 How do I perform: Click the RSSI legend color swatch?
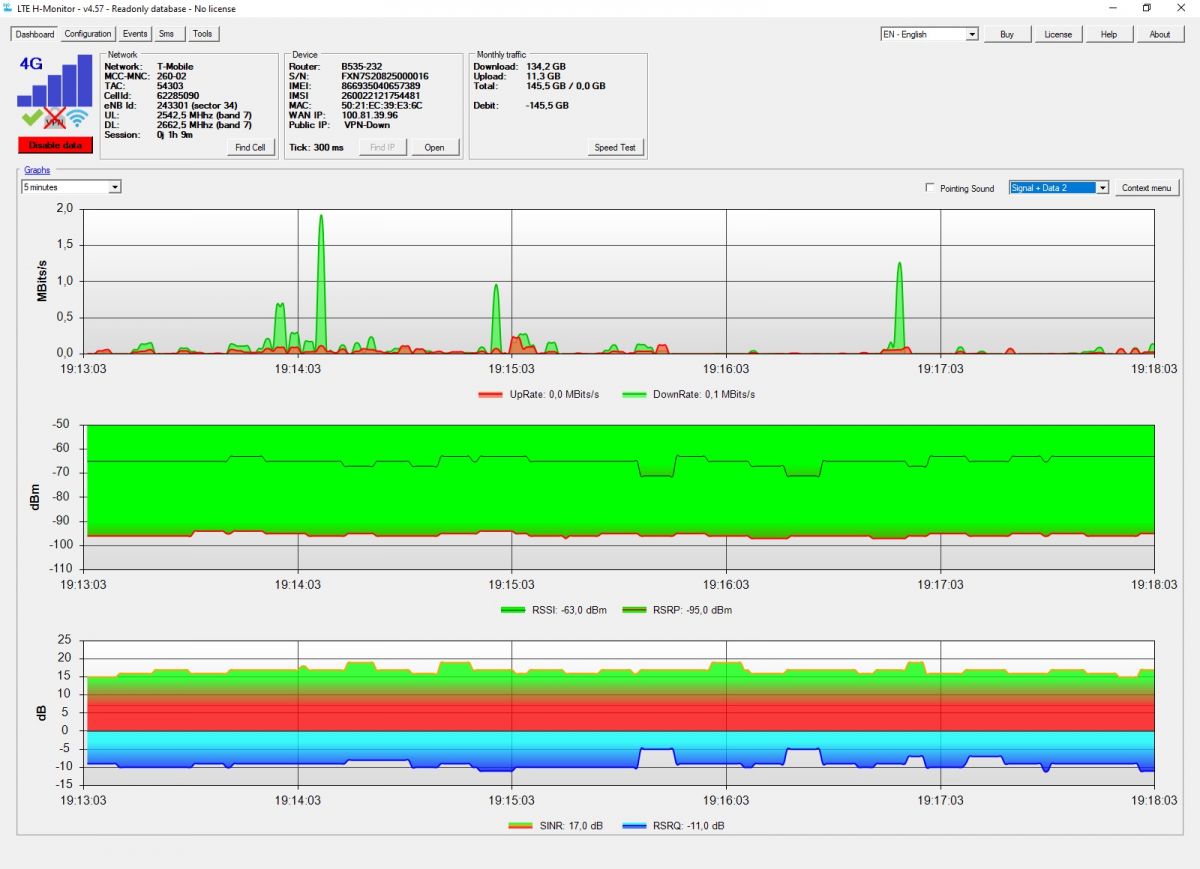[514, 610]
